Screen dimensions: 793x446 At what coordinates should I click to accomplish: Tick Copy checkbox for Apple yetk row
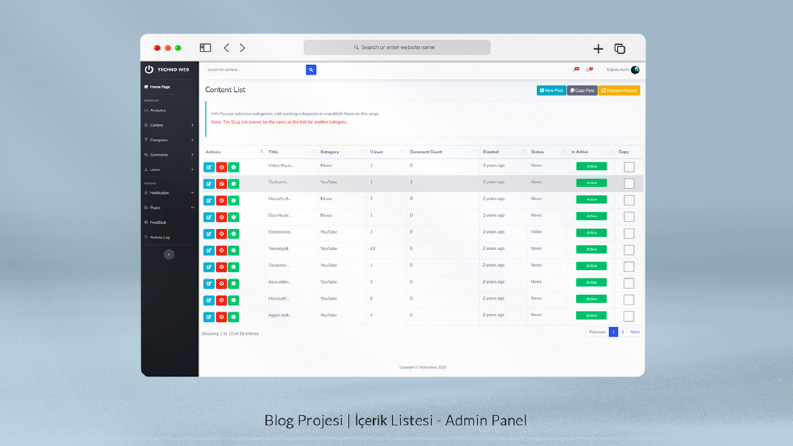click(x=629, y=317)
